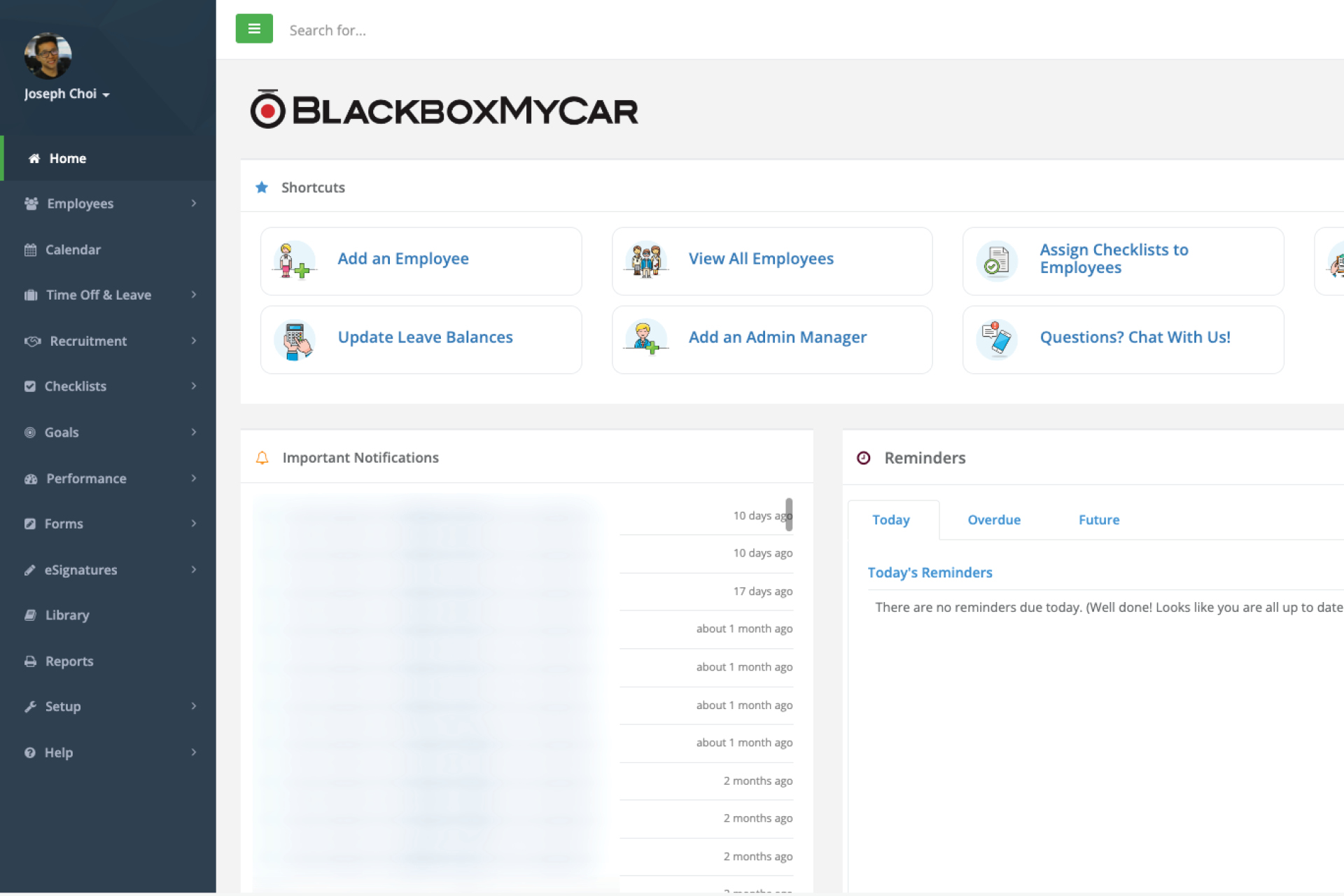This screenshot has height=896, width=1344.
Task: Click the Reminders clock icon
Action: pyautogui.click(x=863, y=458)
